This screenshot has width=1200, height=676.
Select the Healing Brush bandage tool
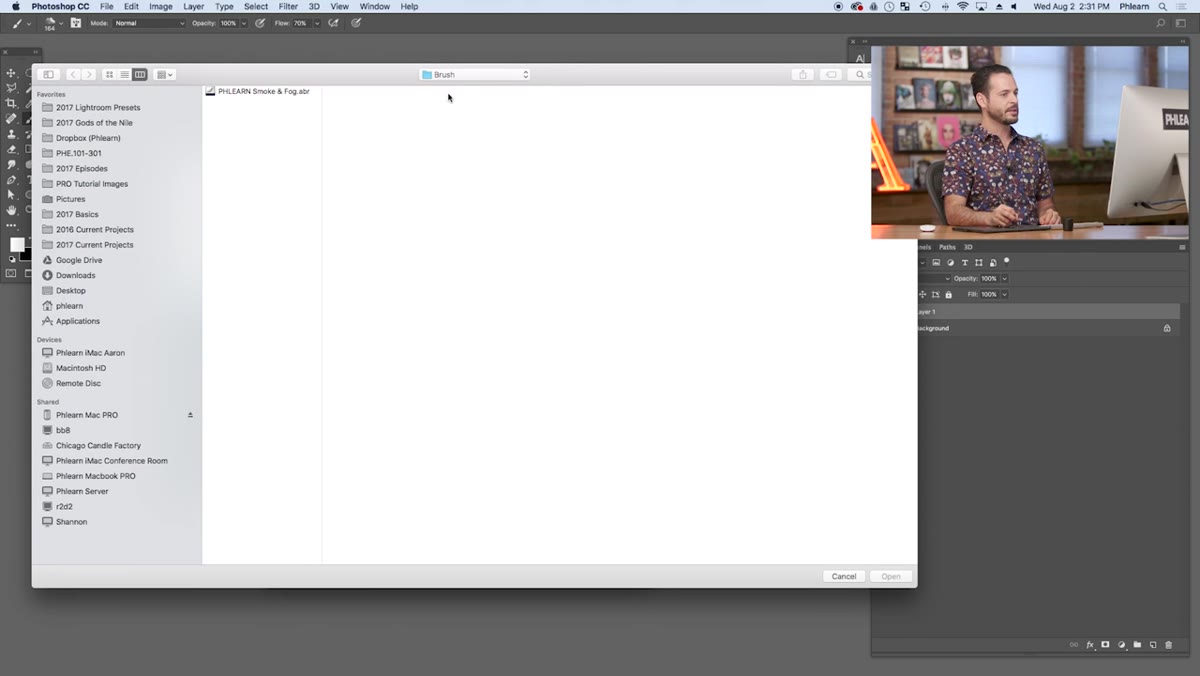(11, 118)
